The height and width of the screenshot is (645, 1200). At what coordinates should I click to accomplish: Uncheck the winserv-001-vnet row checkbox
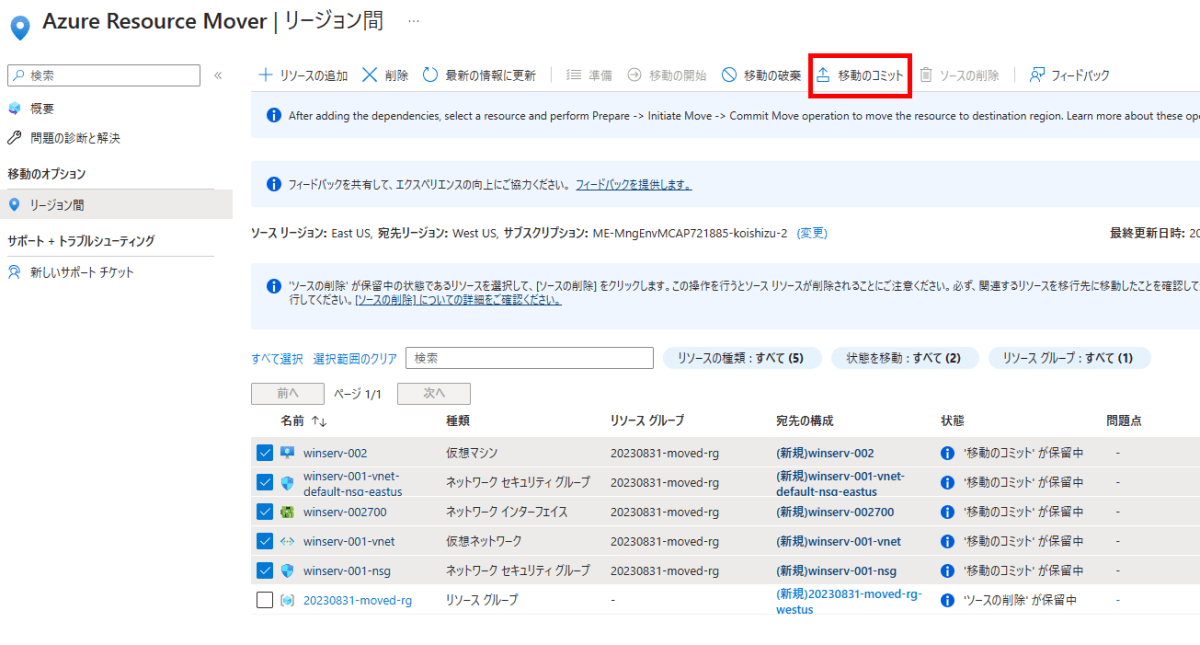coord(265,541)
